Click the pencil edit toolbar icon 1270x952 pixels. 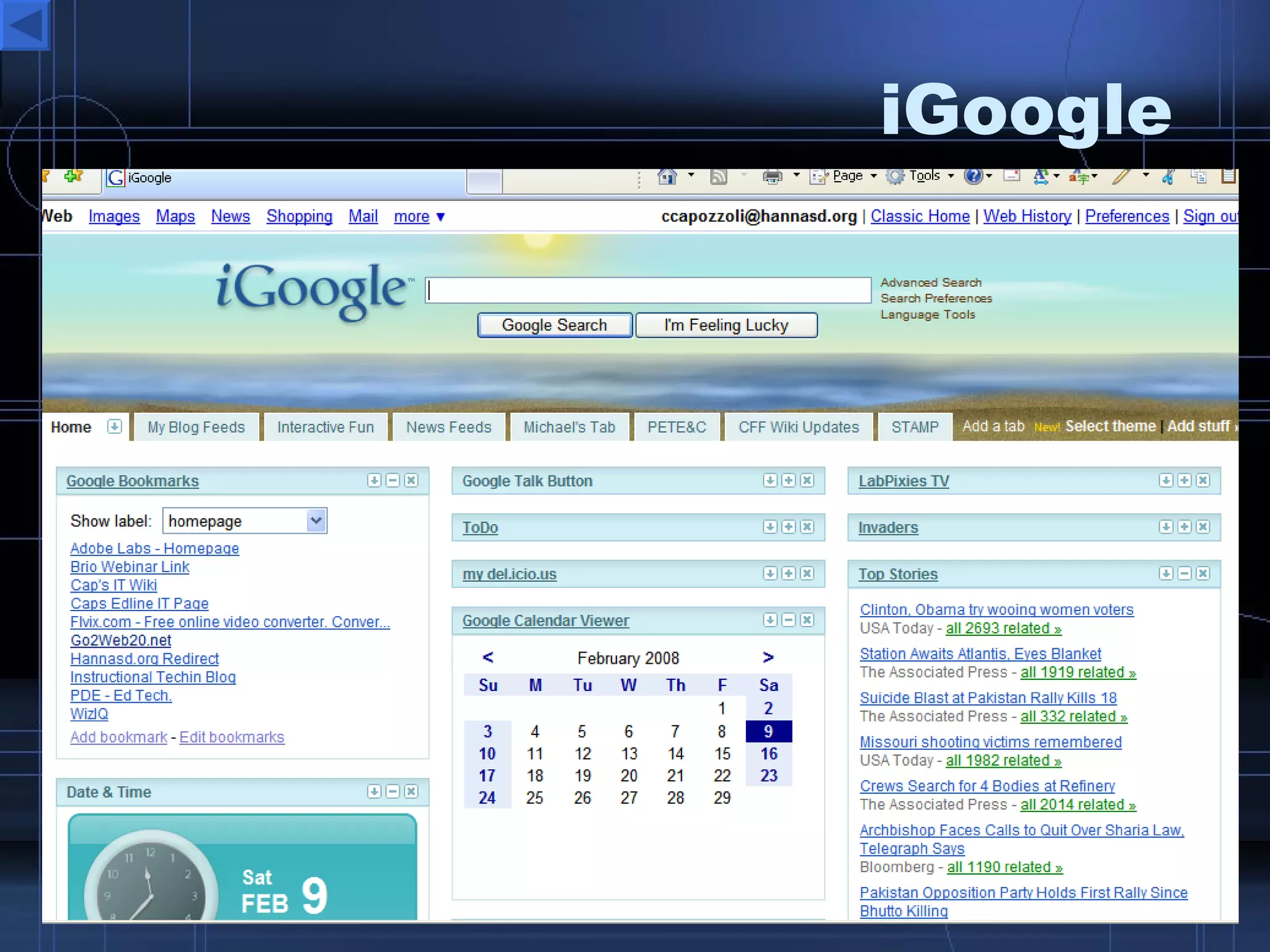tap(1121, 177)
